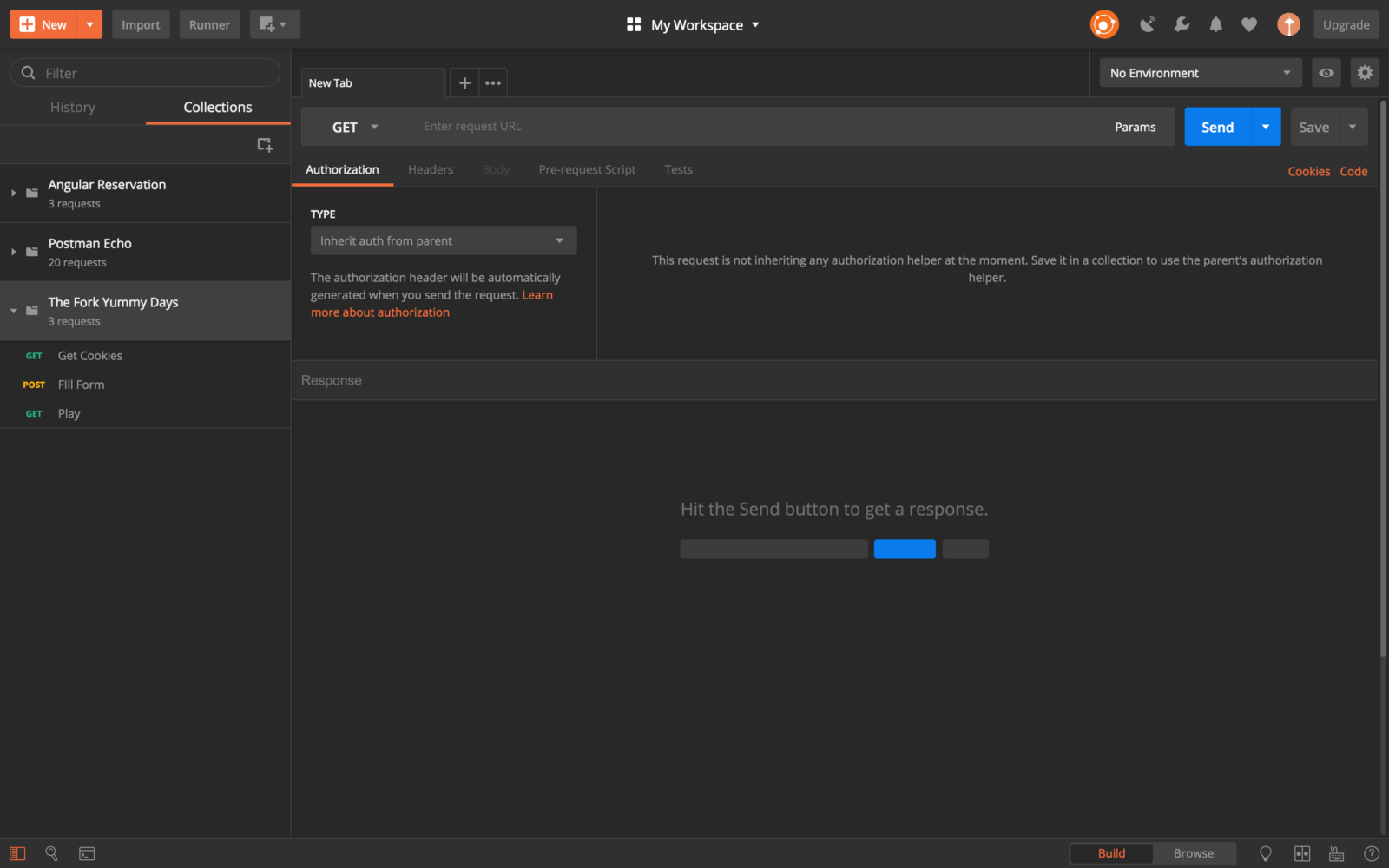Open the Postman console icon
1389x868 pixels.
click(x=87, y=853)
